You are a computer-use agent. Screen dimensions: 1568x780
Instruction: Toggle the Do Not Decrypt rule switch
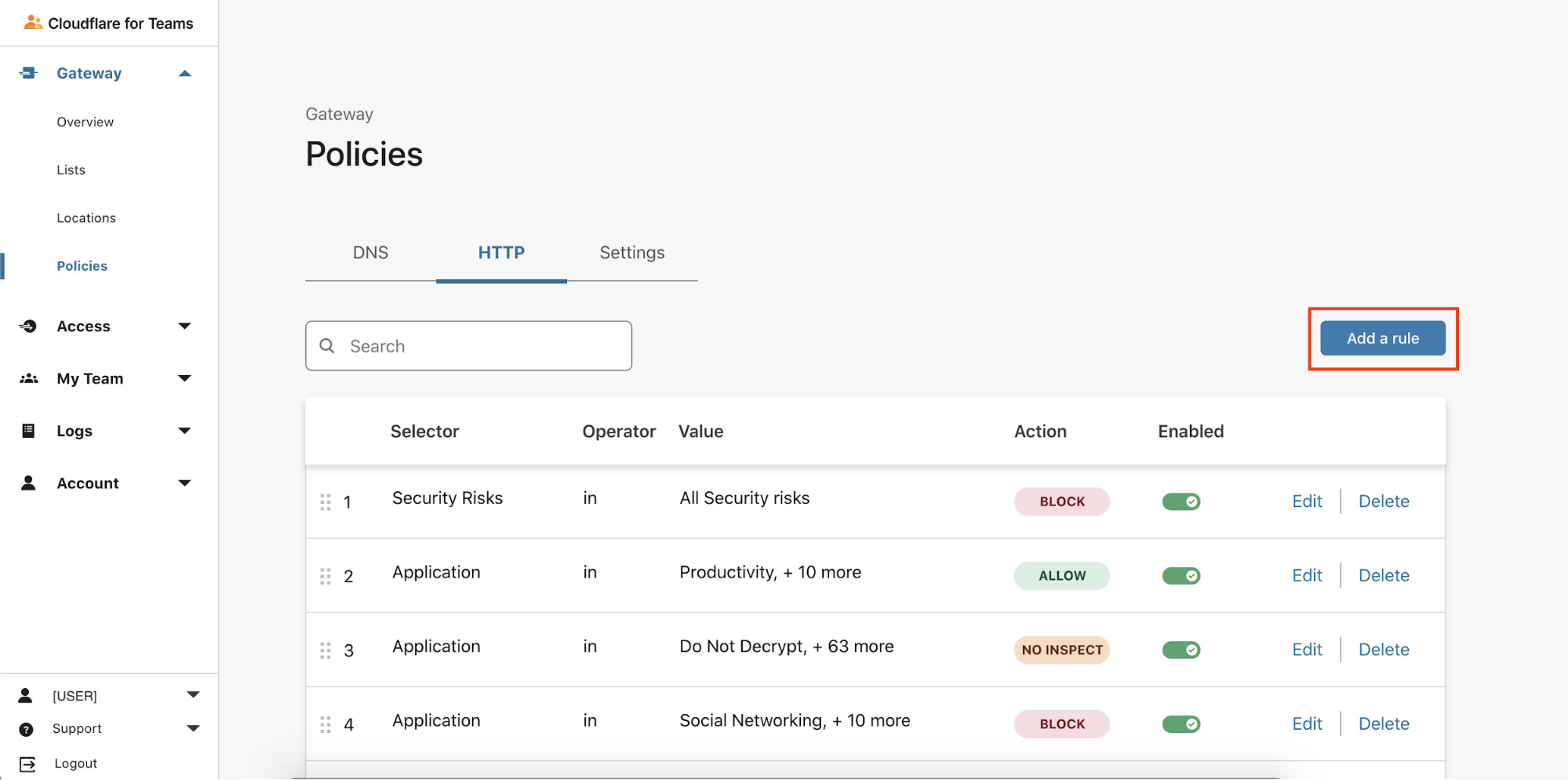pos(1181,650)
